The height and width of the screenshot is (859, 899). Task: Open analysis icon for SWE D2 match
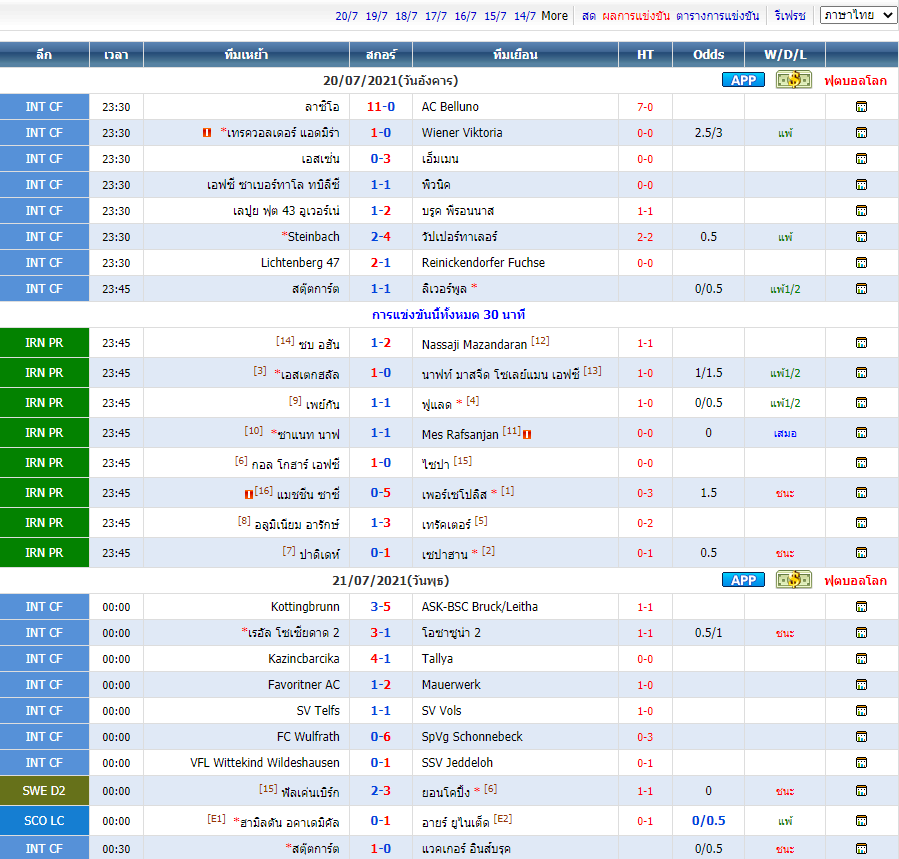[861, 791]
